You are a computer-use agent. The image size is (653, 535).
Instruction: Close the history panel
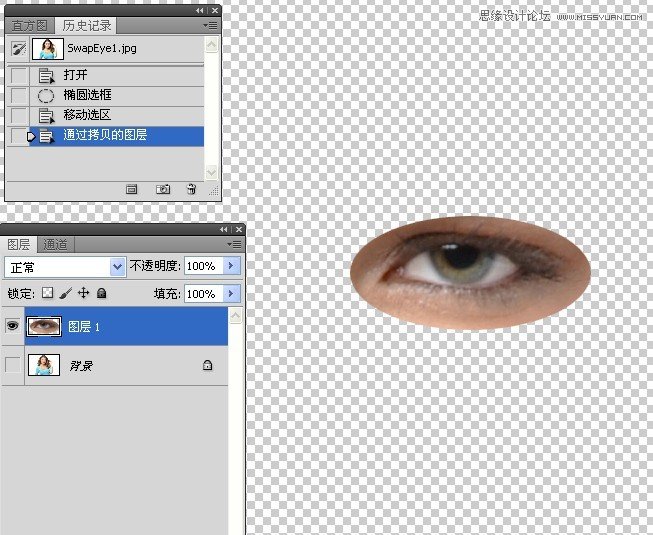(215, 10)
